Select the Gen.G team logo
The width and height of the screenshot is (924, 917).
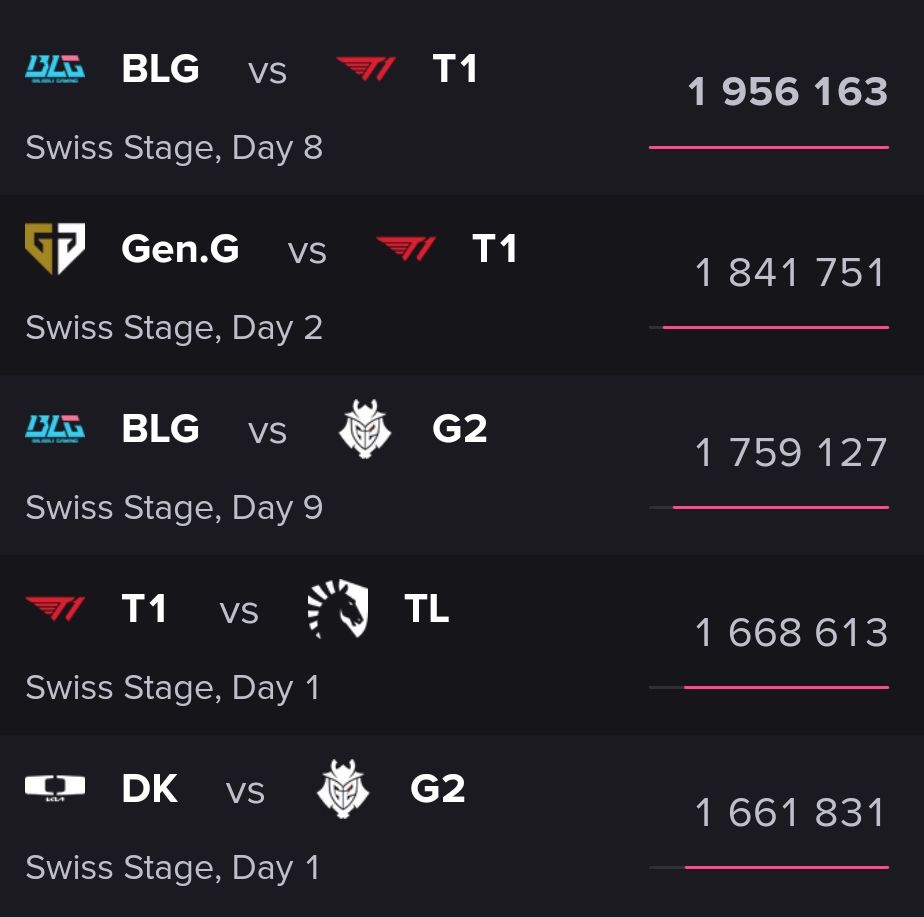pos(55,249)
